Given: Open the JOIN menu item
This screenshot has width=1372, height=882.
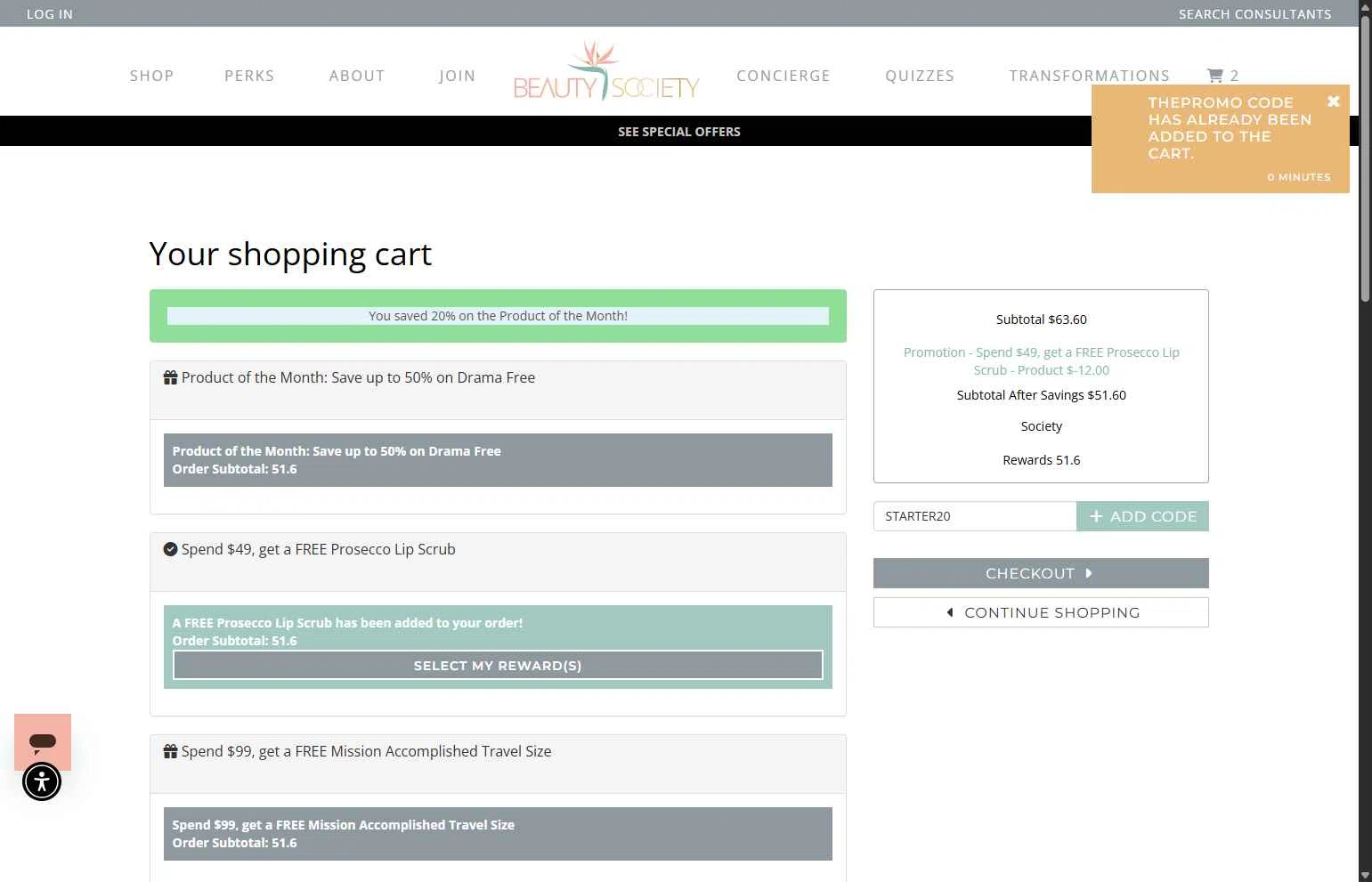Looking at the screenshot, I should click(x=457, y=76).
